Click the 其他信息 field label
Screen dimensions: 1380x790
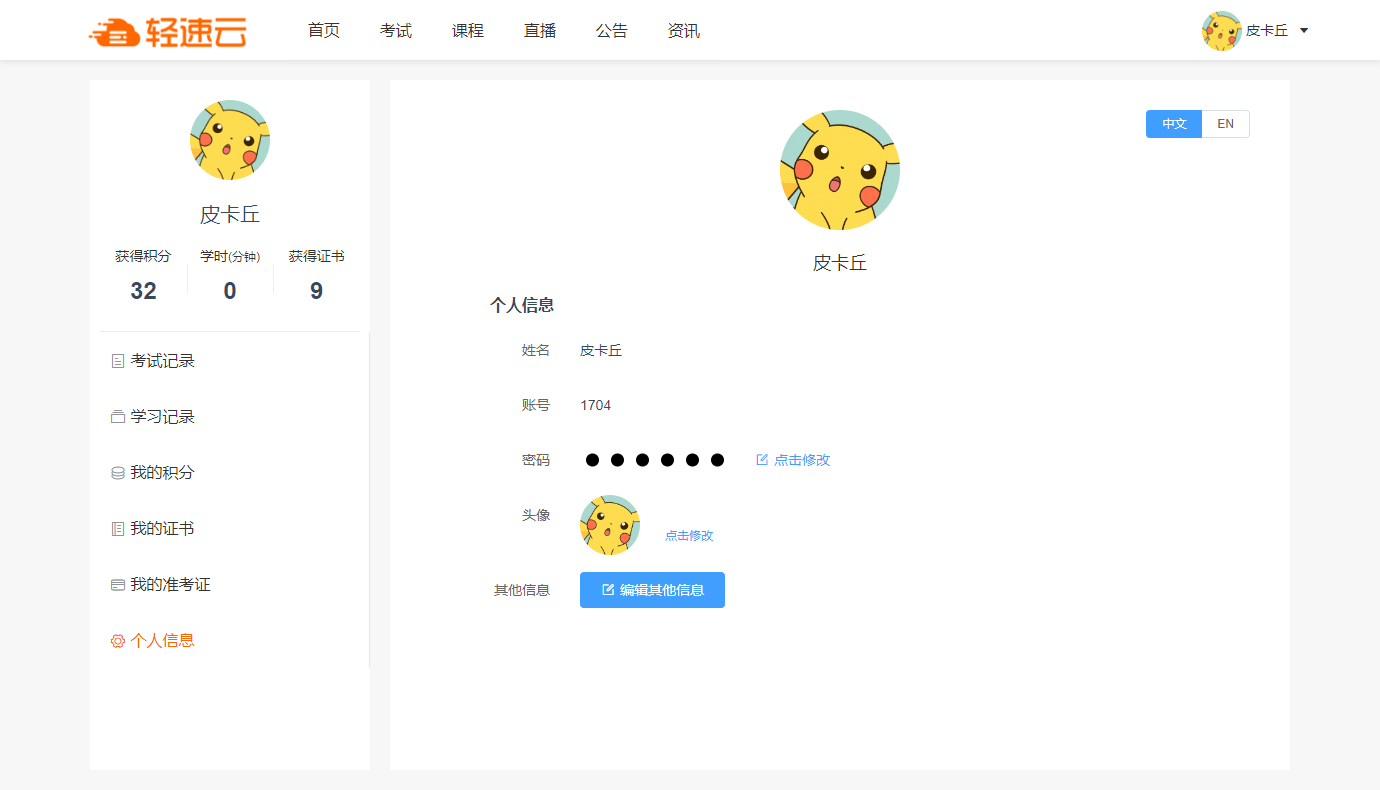tap(522, 590)
